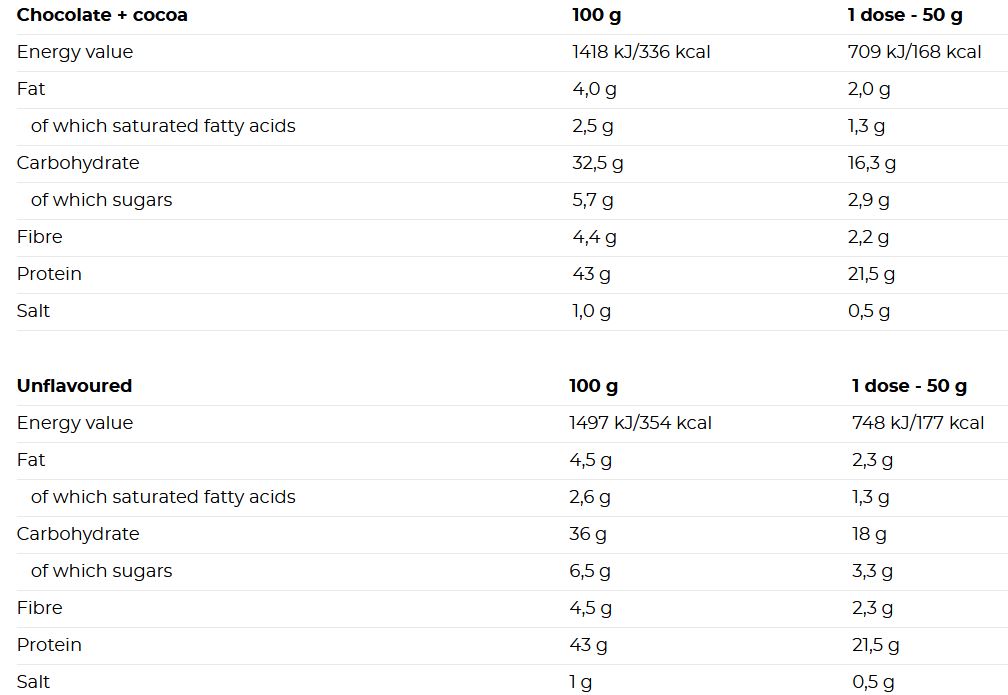The width and height of the screenshot is (1008, 695).
Task: Click the 1,0 g salt value
Action: click(591, 312)
